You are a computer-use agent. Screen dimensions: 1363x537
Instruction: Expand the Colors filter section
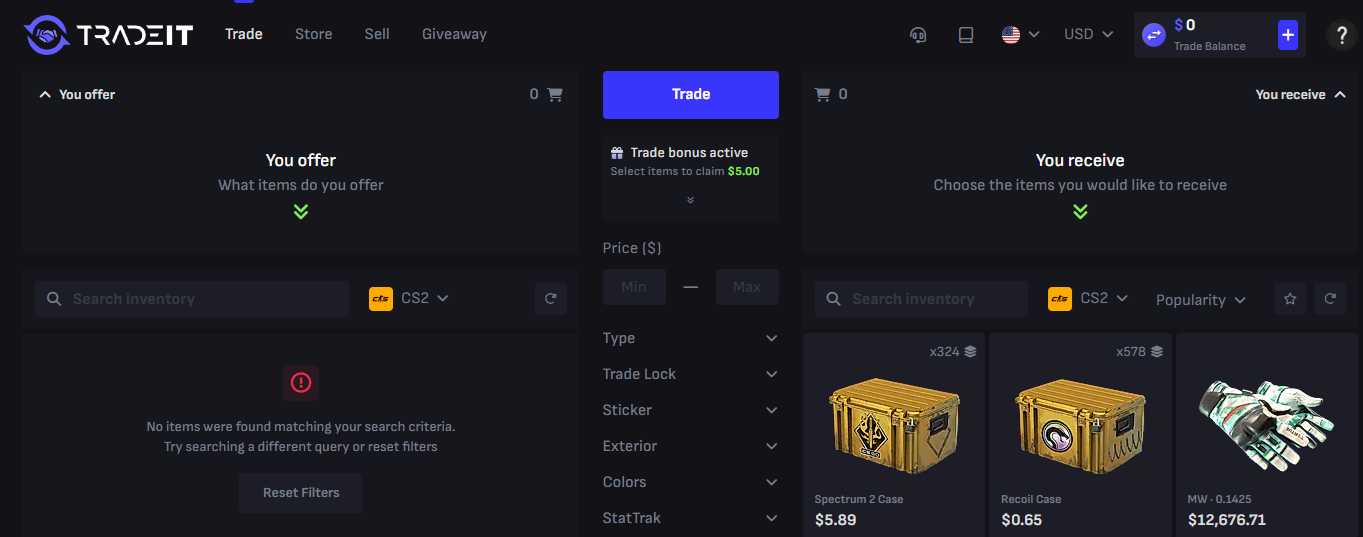tap(690, 482)
